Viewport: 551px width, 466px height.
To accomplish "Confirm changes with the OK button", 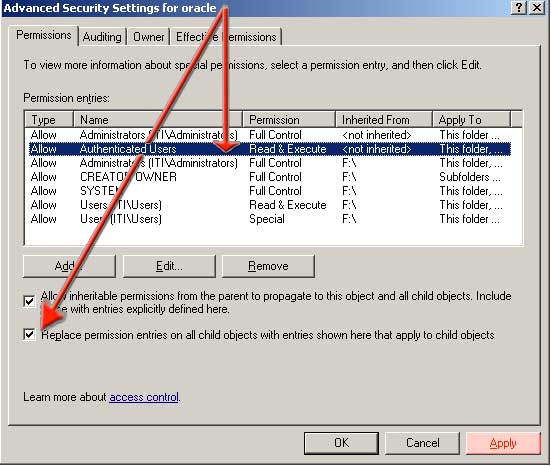I will pos(342,443).
